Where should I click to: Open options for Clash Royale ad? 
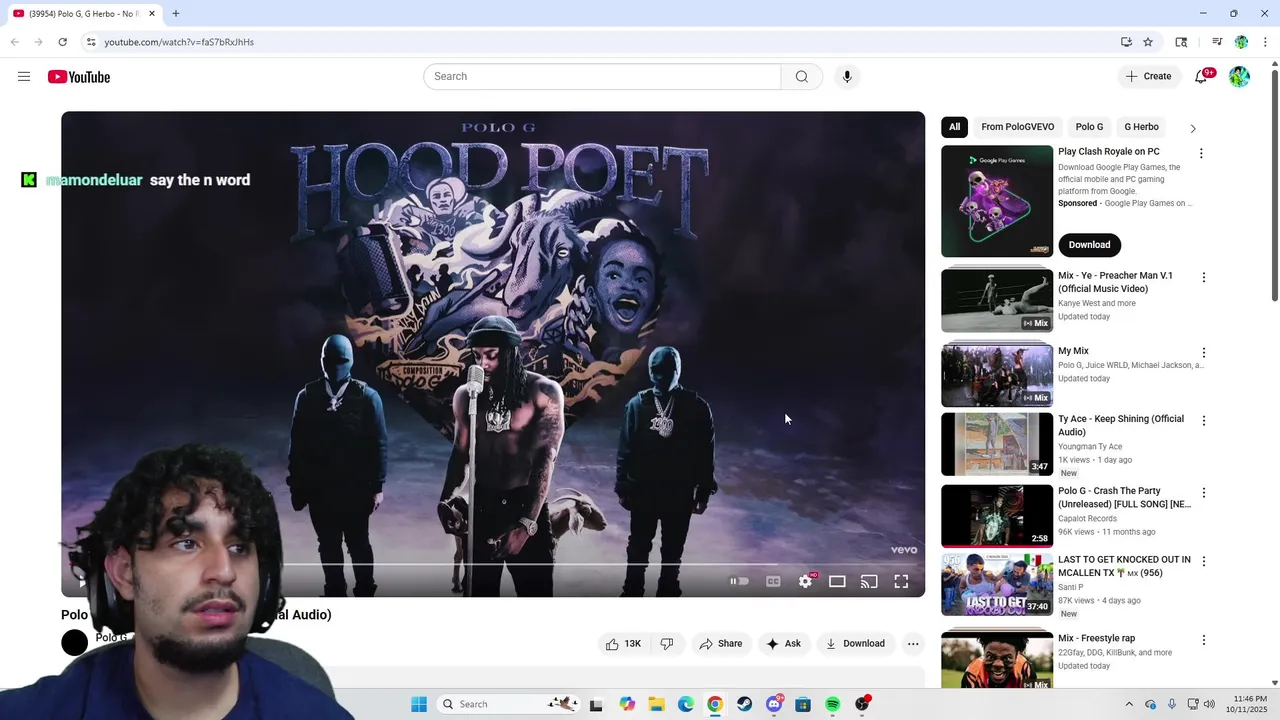coord(1201,153)
